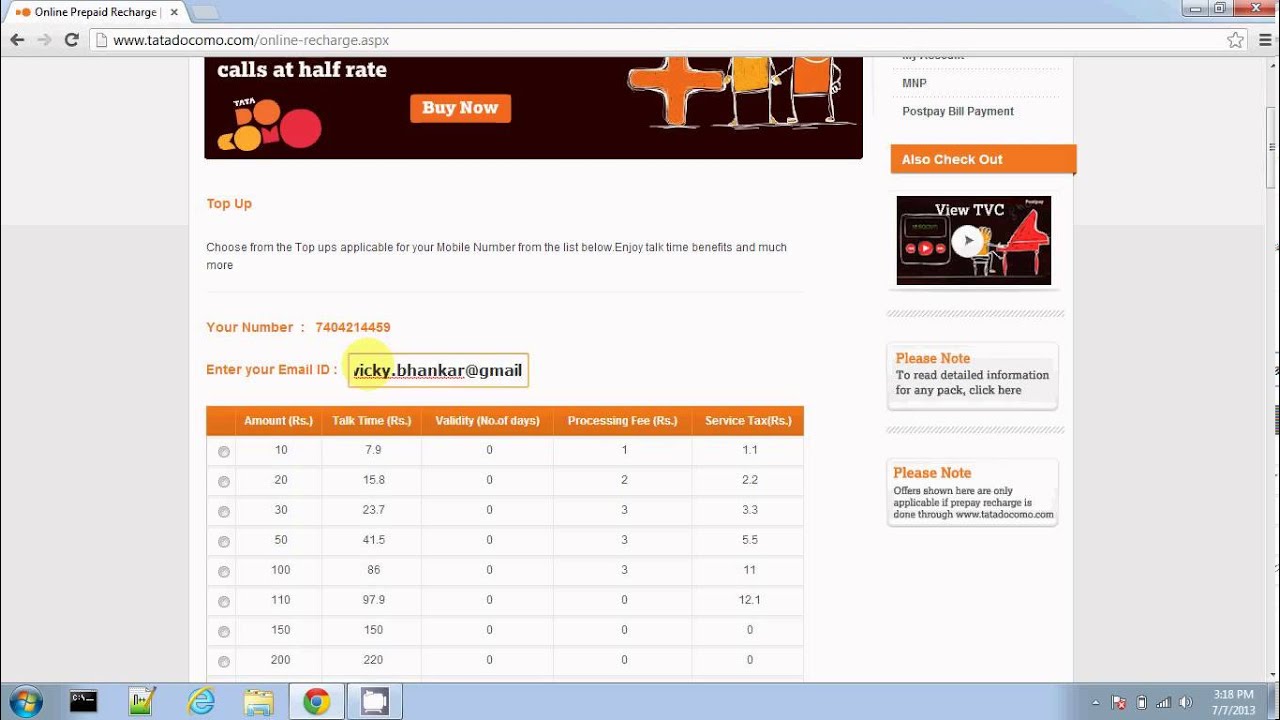Click the talk time value 7.9
This screenshot has width=1280, height=720.
[374, 450]
